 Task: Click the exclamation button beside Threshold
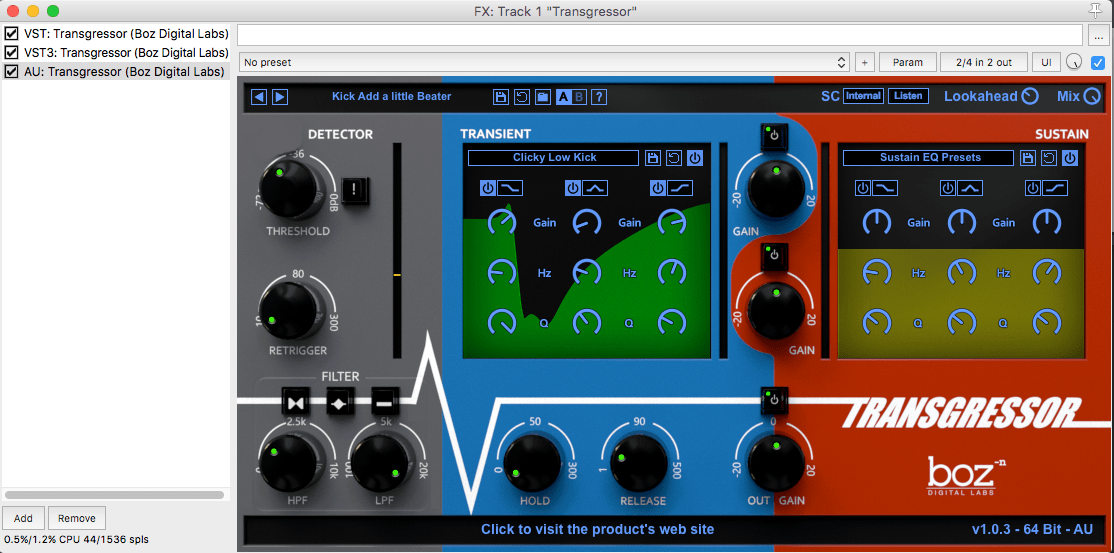pos(353,190)
